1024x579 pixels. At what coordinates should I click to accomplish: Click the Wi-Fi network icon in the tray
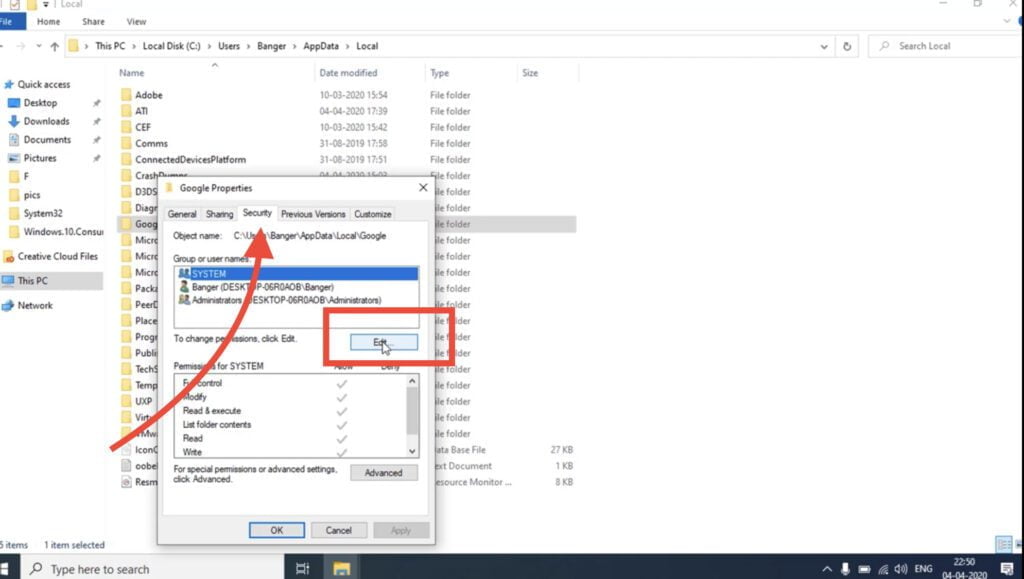pos(883,567)
